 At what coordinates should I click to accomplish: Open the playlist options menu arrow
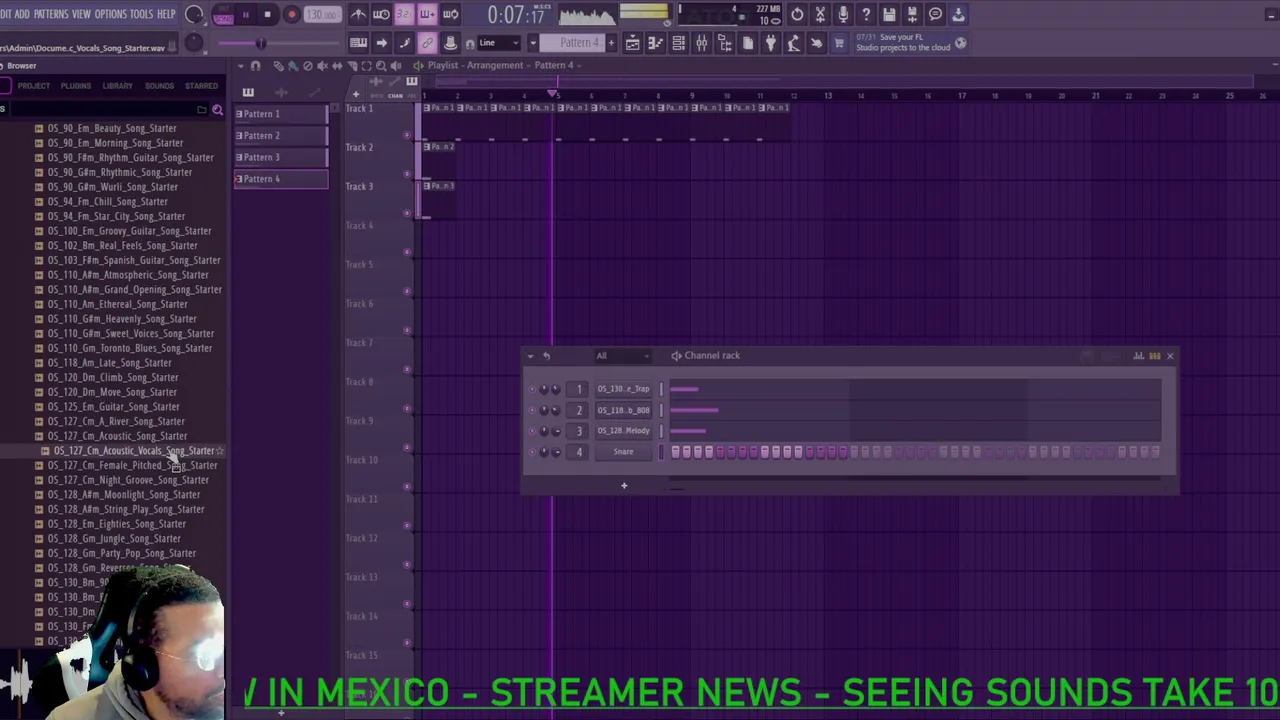[241, 66]
